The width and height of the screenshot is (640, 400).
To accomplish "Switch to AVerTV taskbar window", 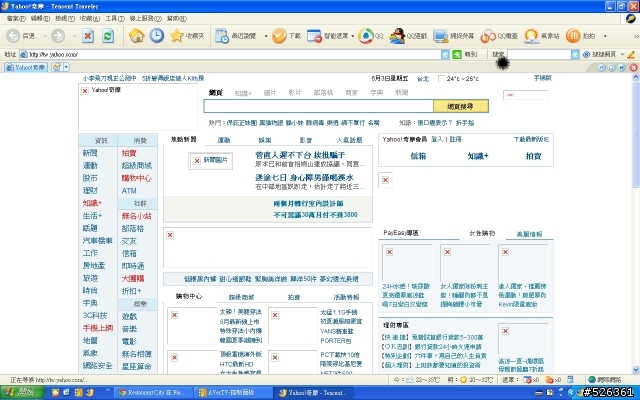I will [x=233, y=393].
